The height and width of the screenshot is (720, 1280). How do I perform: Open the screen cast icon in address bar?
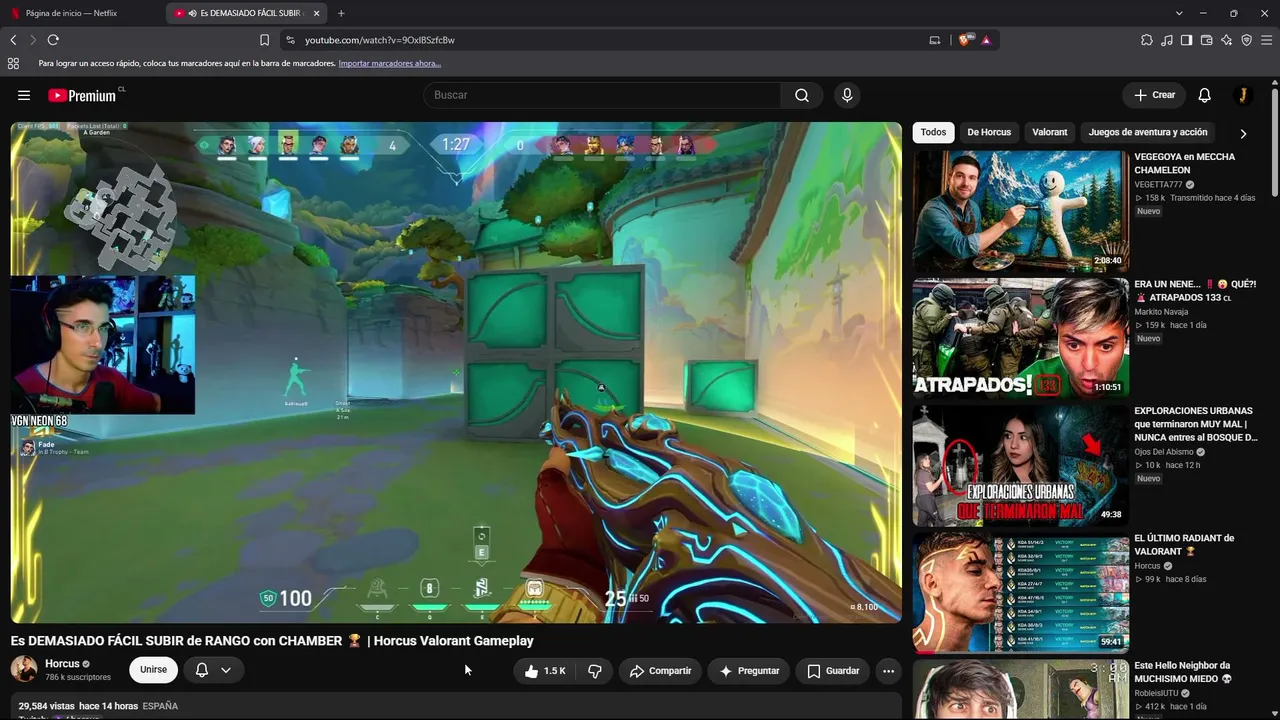click(935, 40)
